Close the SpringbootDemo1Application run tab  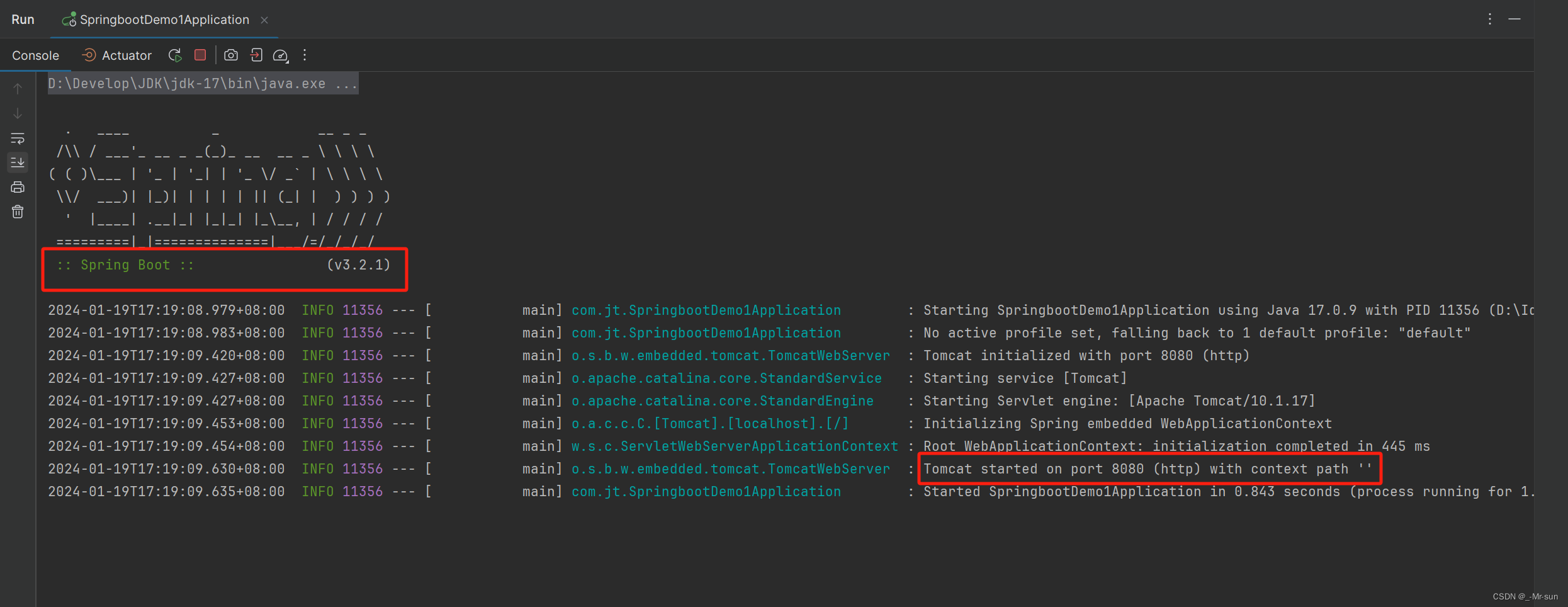pyautogui.click(x=264, y=20)
